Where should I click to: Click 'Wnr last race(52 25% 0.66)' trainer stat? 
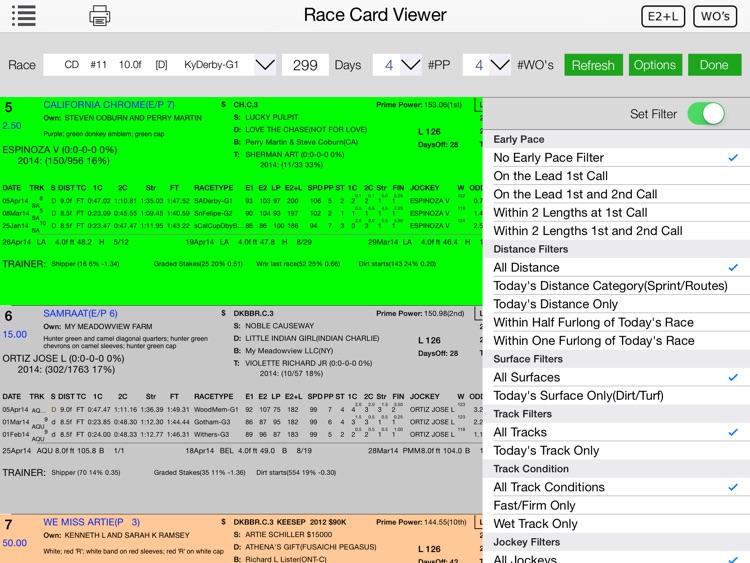[x=298, y=264]
